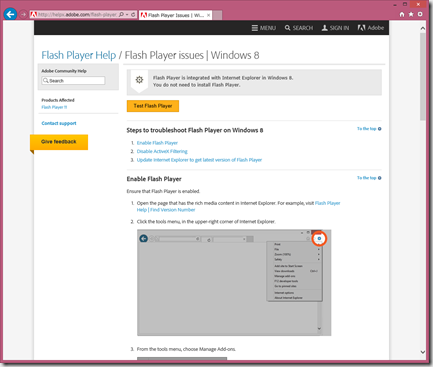Refresh the page with the reload icon
Viewport: 433px width, 367px height.
point(133,15)
